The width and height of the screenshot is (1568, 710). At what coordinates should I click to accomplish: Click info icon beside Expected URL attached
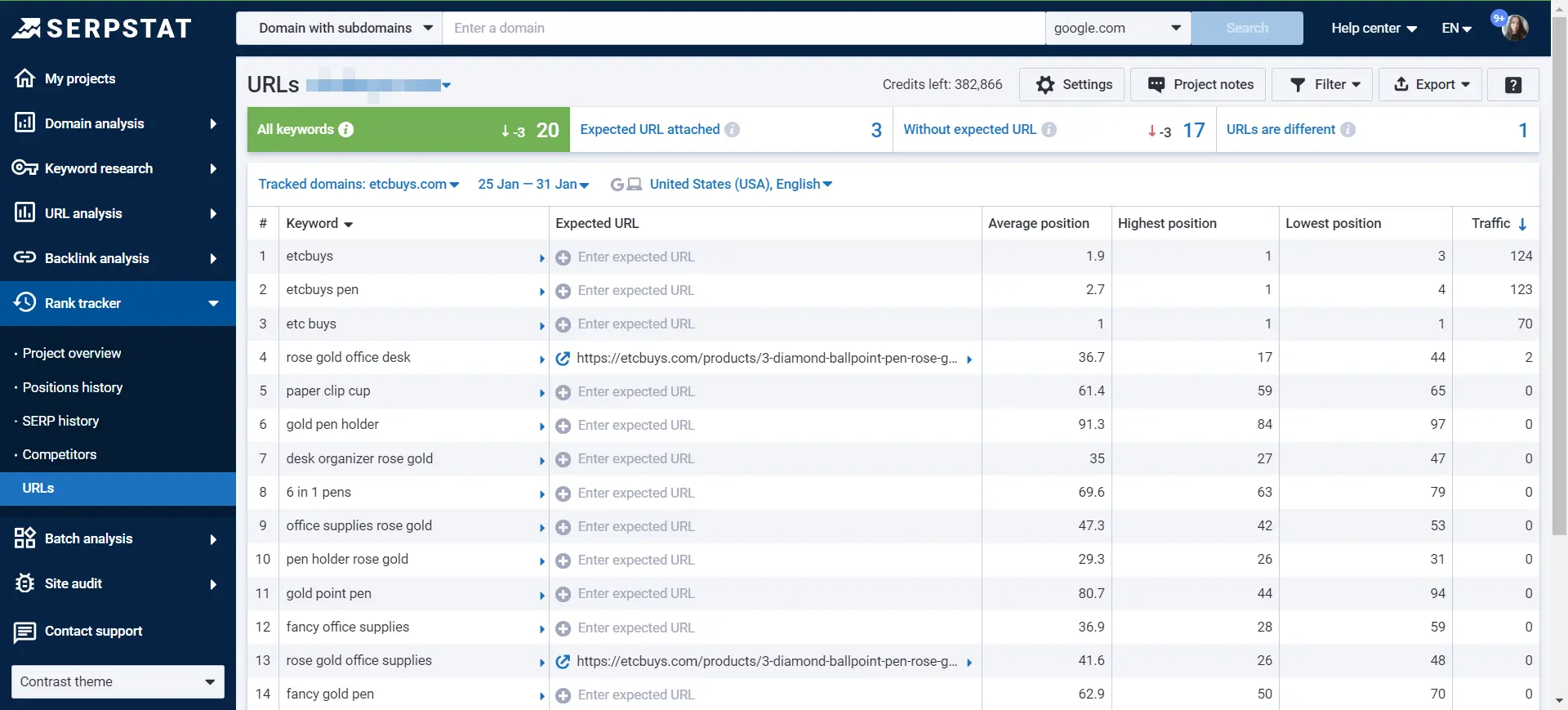[x=732, y=129]
